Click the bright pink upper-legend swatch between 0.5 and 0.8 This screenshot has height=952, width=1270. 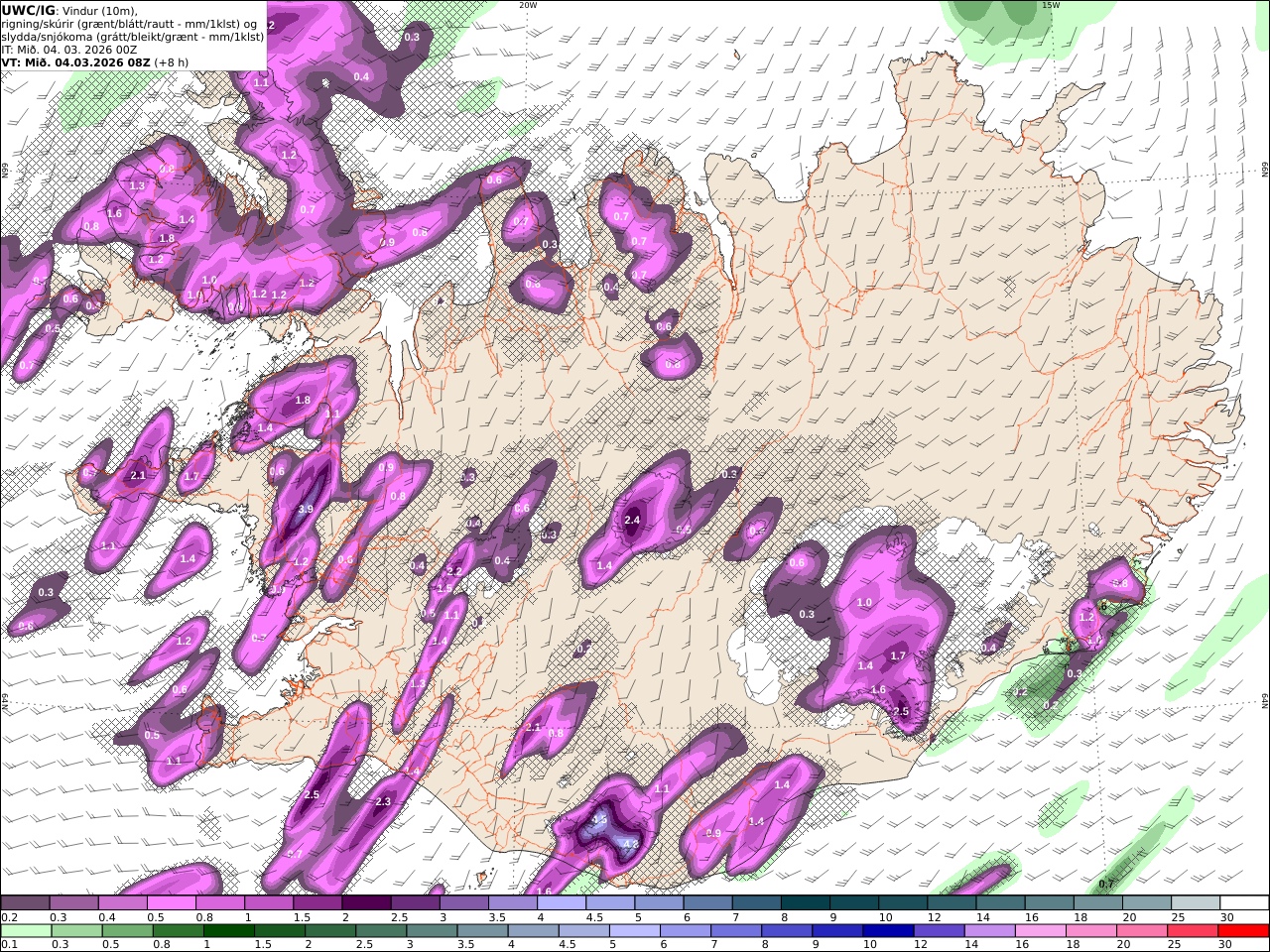(x=171, y=903)
